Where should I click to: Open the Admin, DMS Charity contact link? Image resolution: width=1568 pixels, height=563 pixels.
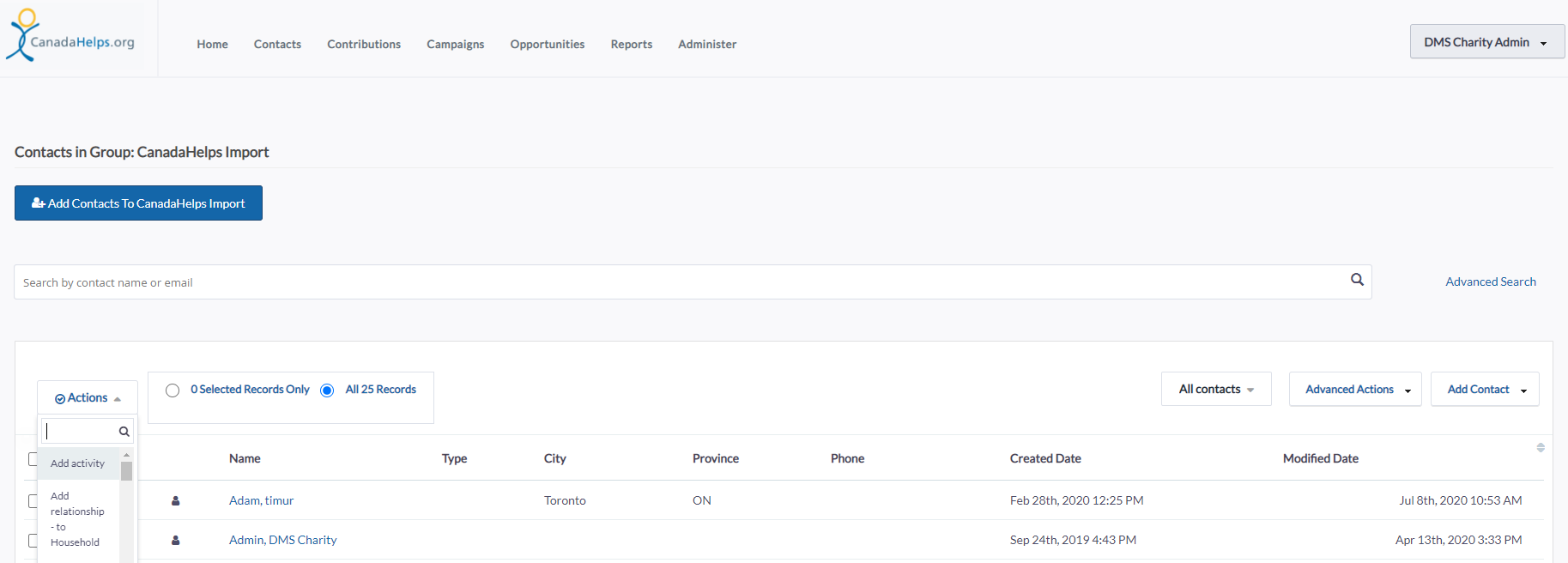(282, 540)
